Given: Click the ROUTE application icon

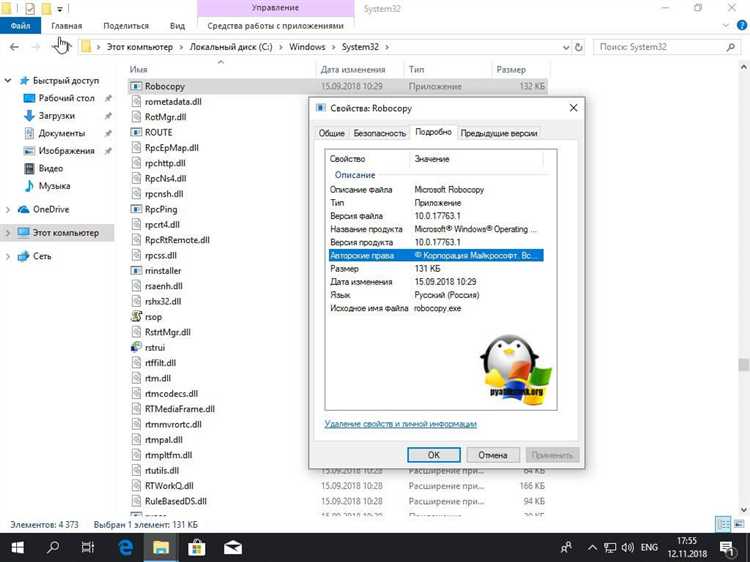Looking at the screenshot, I should coord(136,132).
